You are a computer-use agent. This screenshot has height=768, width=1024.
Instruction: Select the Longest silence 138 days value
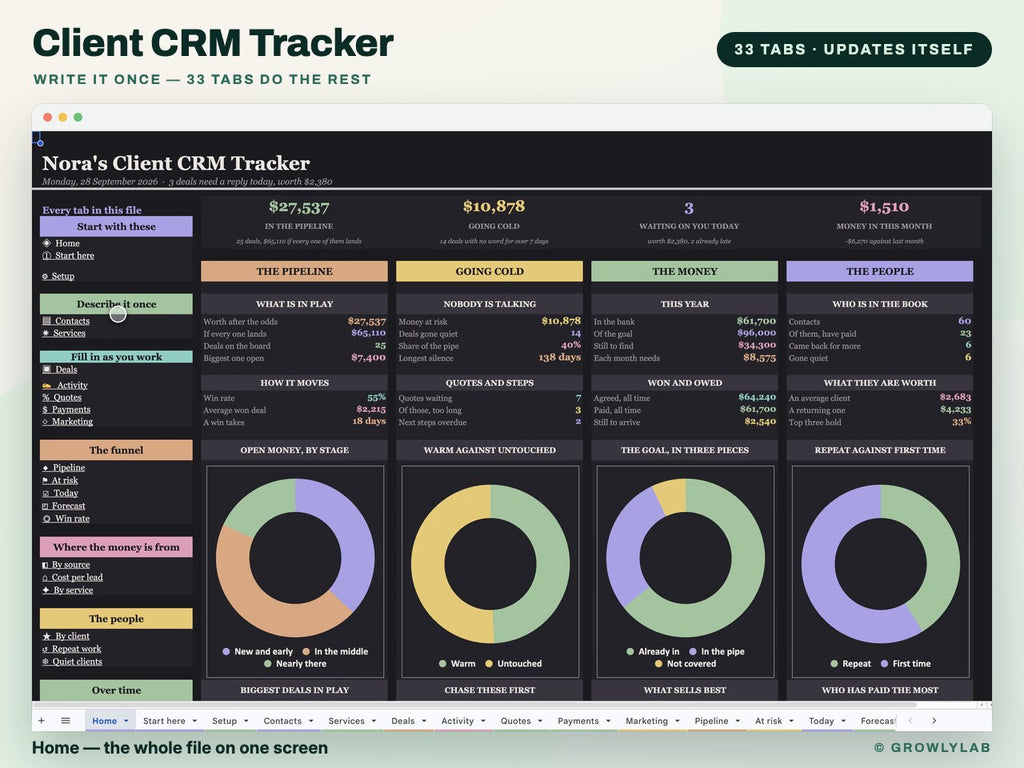pyautogui.click(x=560, y=357)
